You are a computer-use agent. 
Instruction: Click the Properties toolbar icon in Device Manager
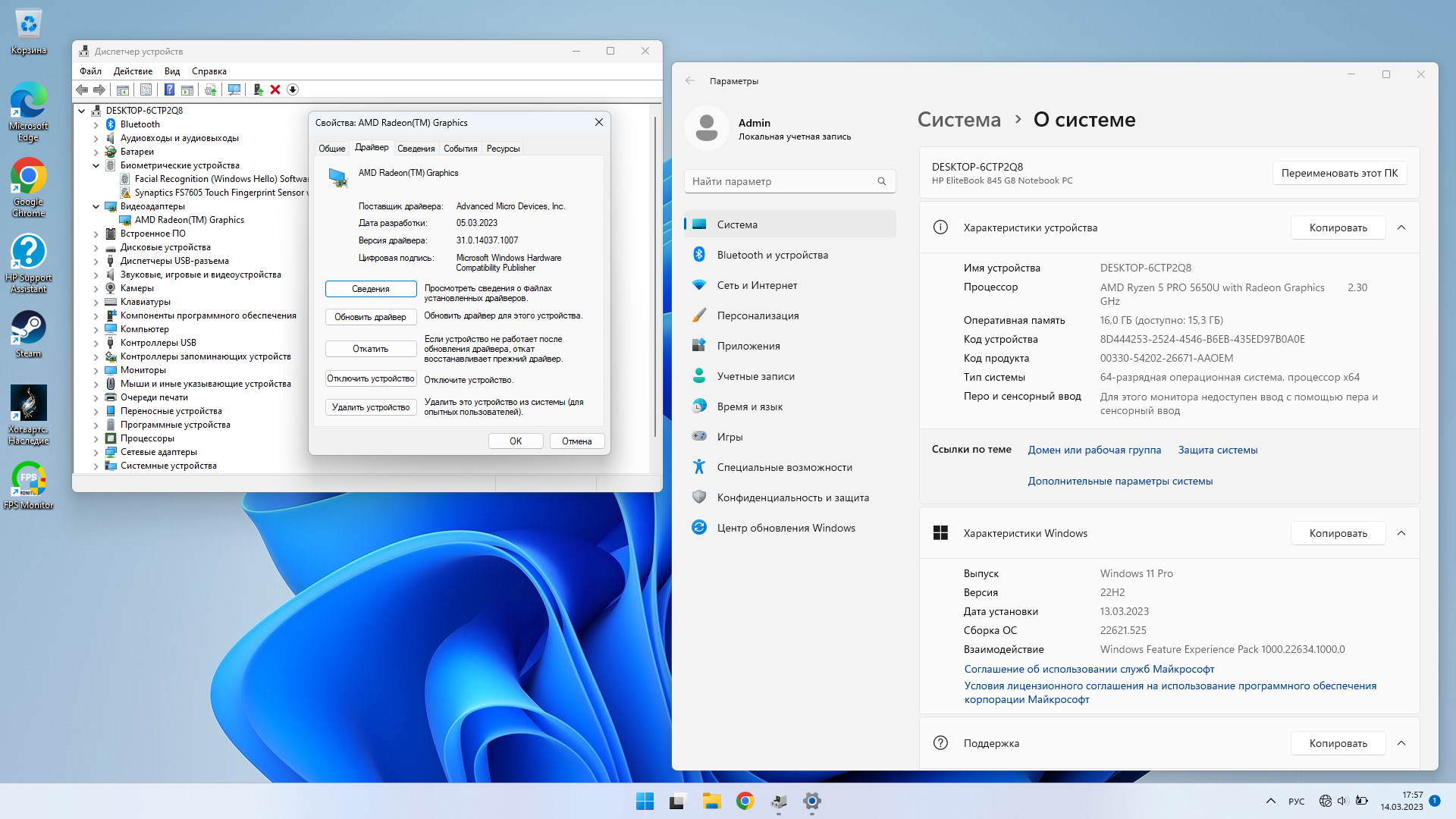pos(146,89)
